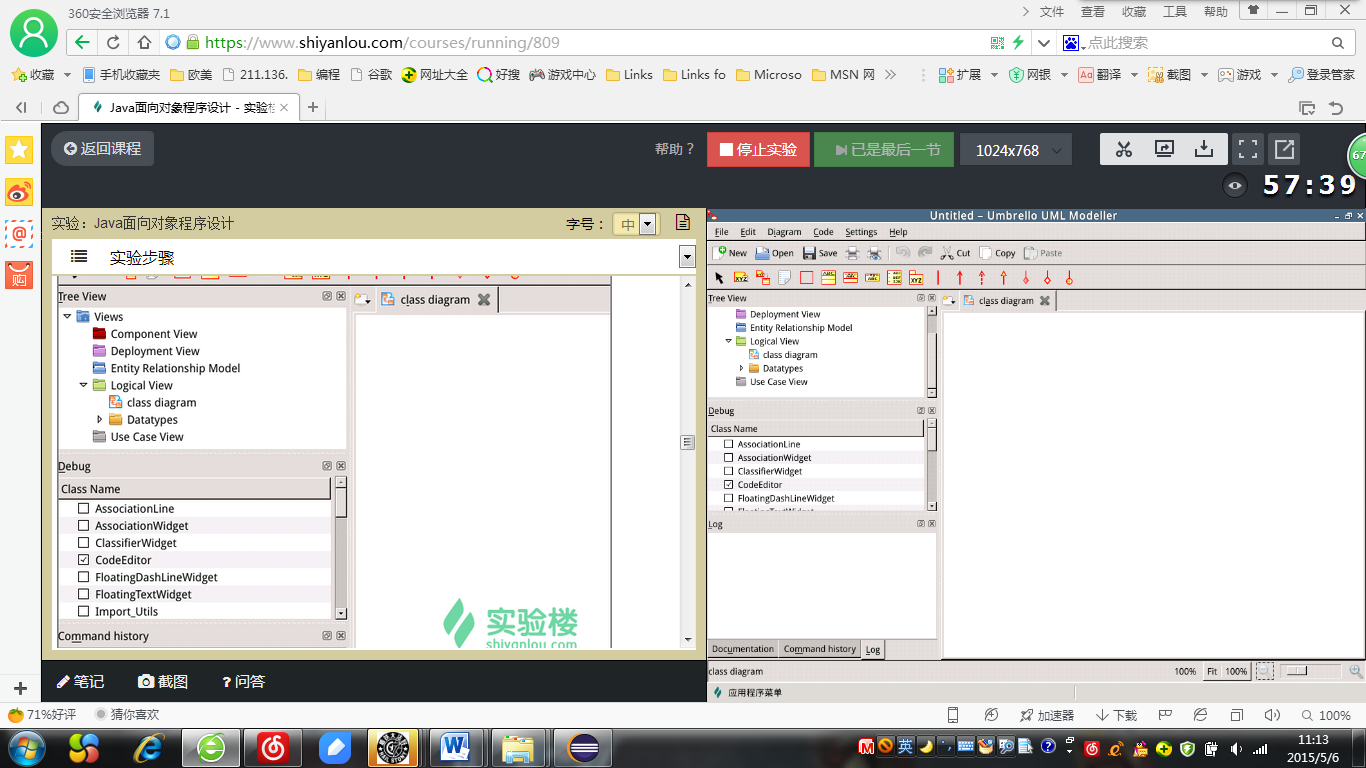This screenshot has height=768, width=1366.
Task: Check ClassifierWidget in Umbrello Debug list
Action: tap(729, 471)
